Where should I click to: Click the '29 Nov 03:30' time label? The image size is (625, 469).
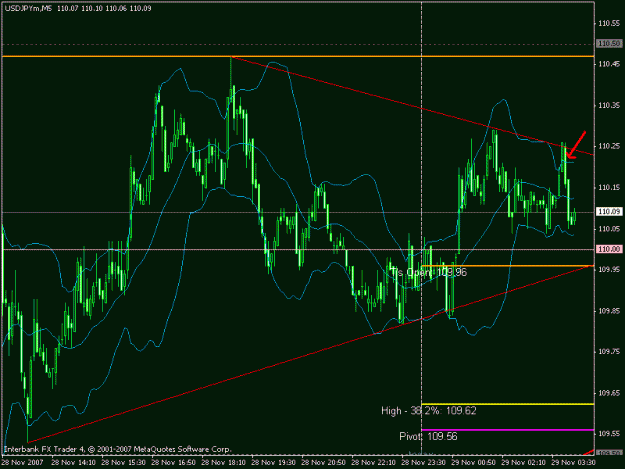point(573,463)
